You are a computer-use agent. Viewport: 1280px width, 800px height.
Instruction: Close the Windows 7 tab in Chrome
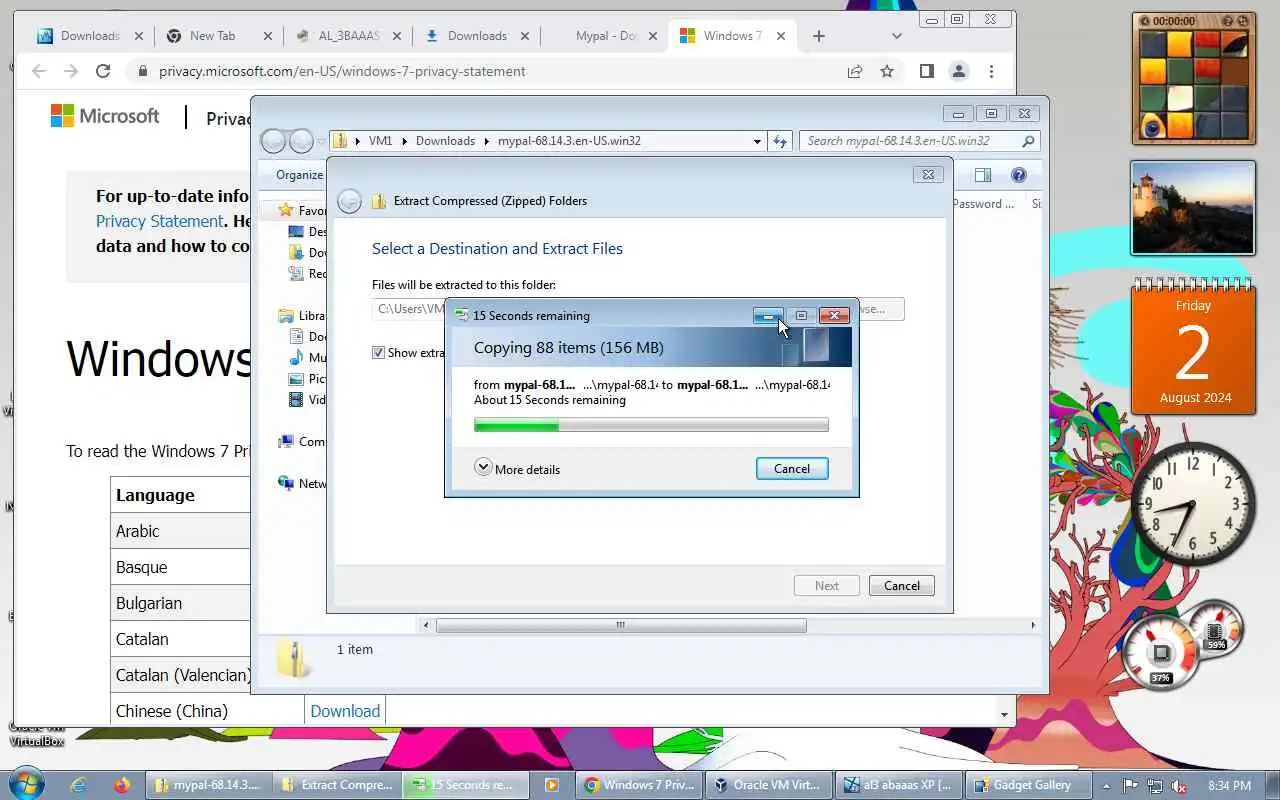tap(781, 36)
